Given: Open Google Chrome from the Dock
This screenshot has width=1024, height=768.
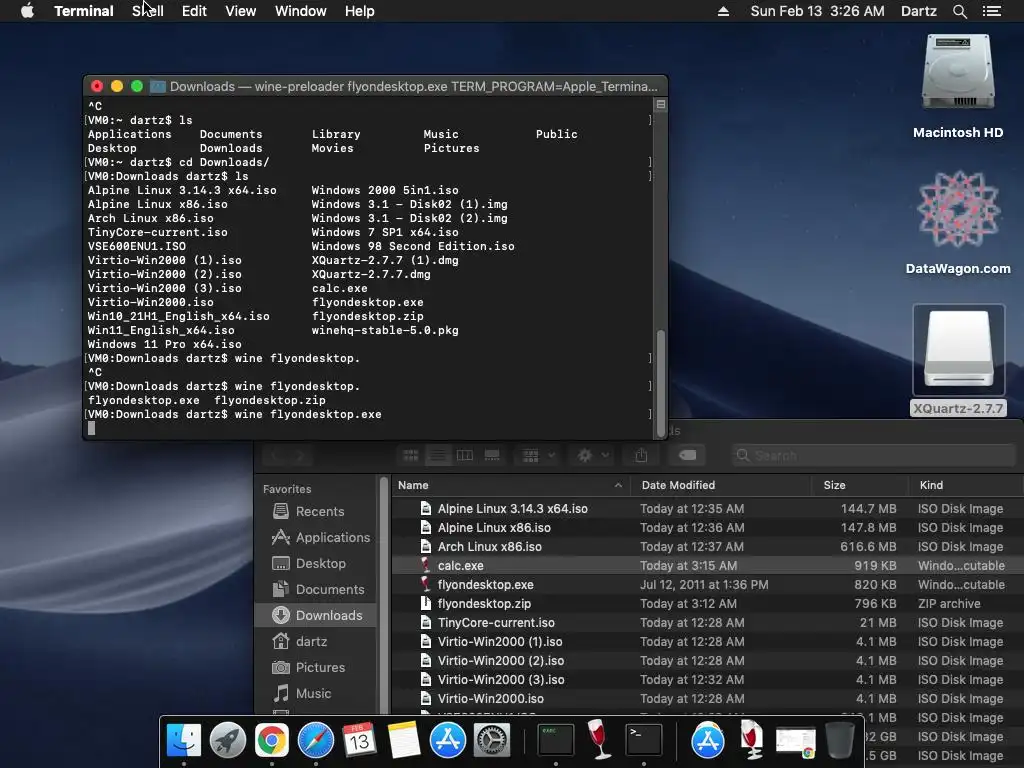Looking at the screenshot, I should (272, 740).
